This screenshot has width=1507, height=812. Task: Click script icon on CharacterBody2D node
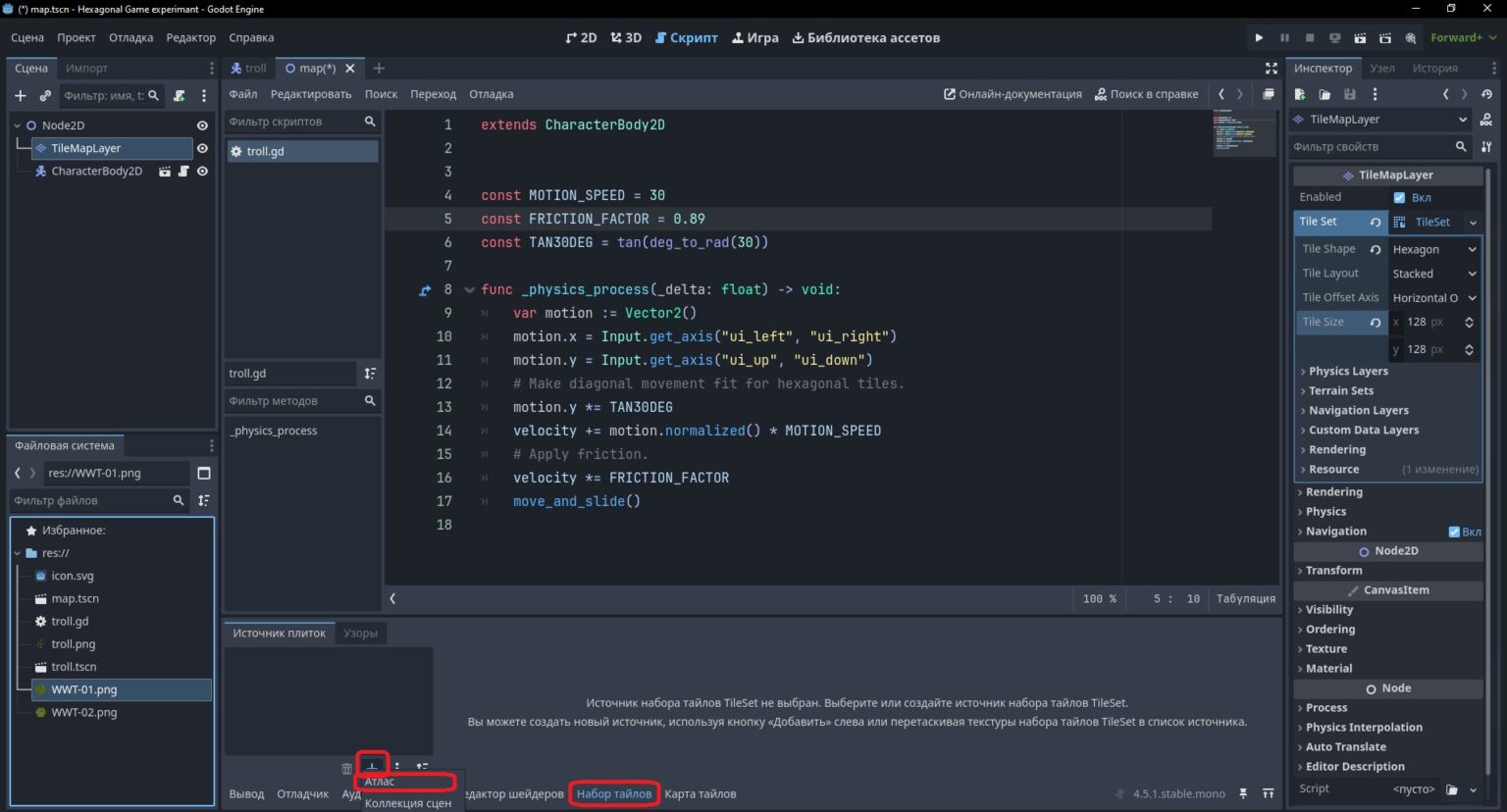(183, 171)
